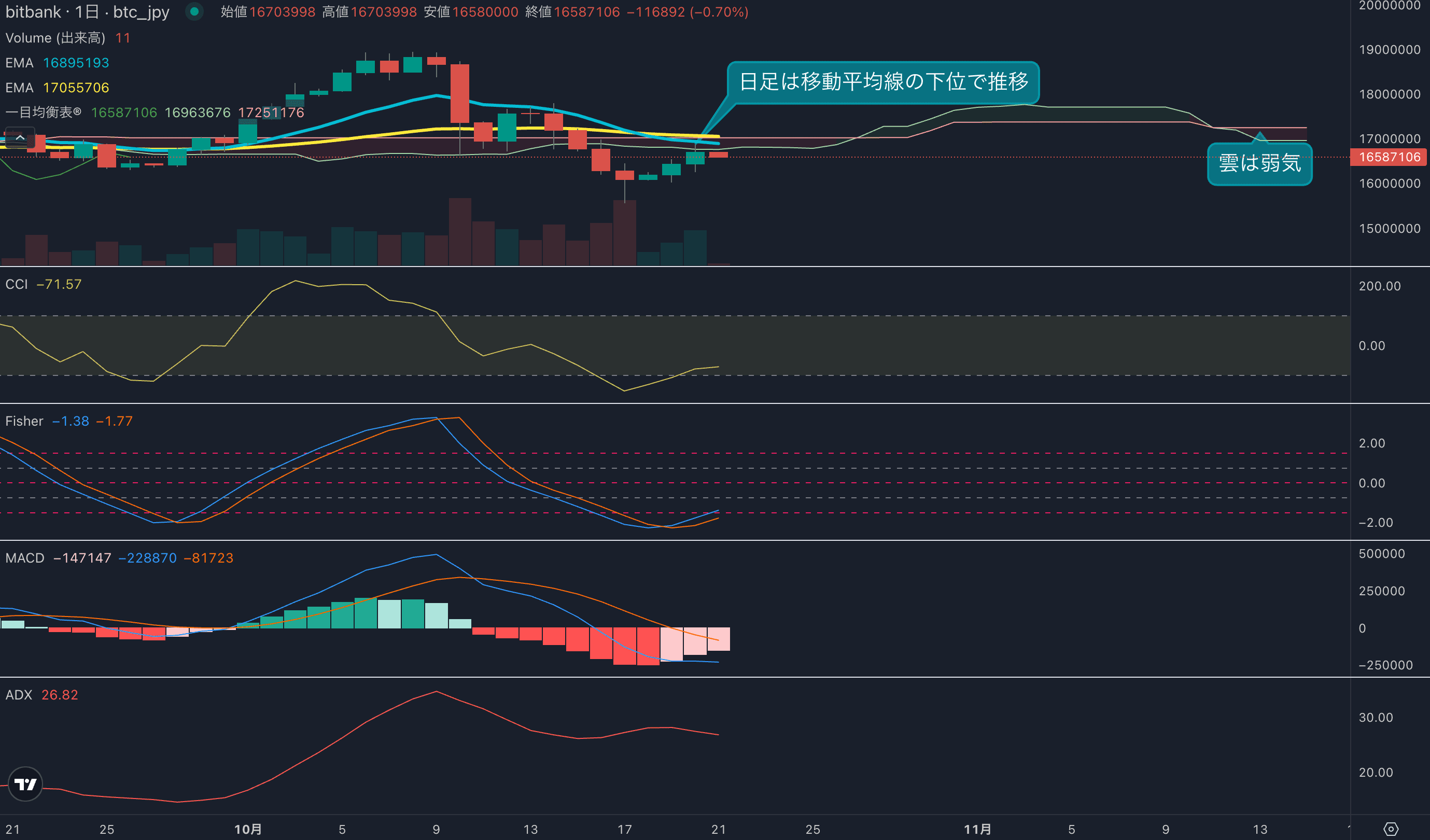
Task: Click the bitbank btc_jpy symbol title
Action: 87,12
